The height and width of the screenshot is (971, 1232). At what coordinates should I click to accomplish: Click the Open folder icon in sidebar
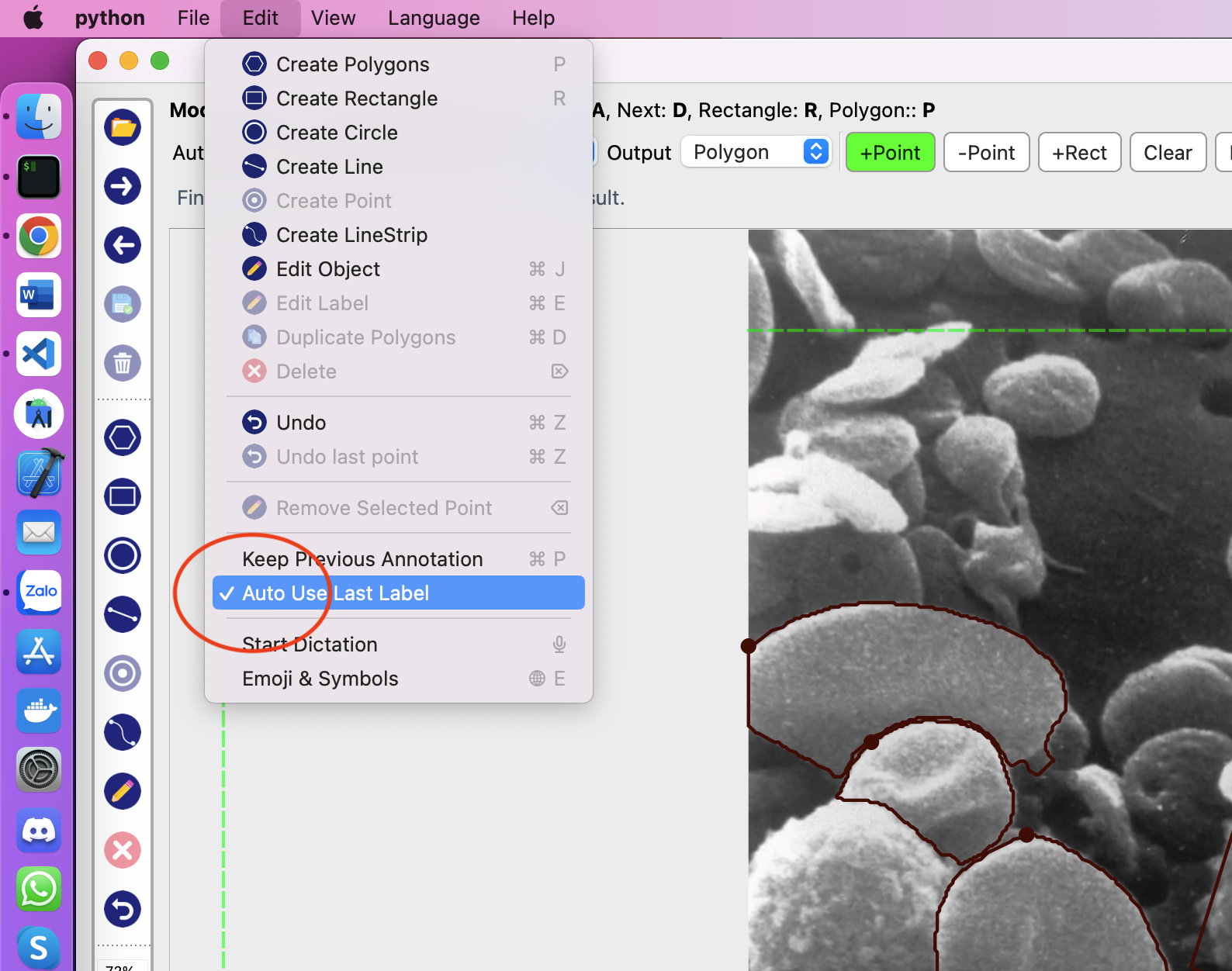tap(123, 127)
